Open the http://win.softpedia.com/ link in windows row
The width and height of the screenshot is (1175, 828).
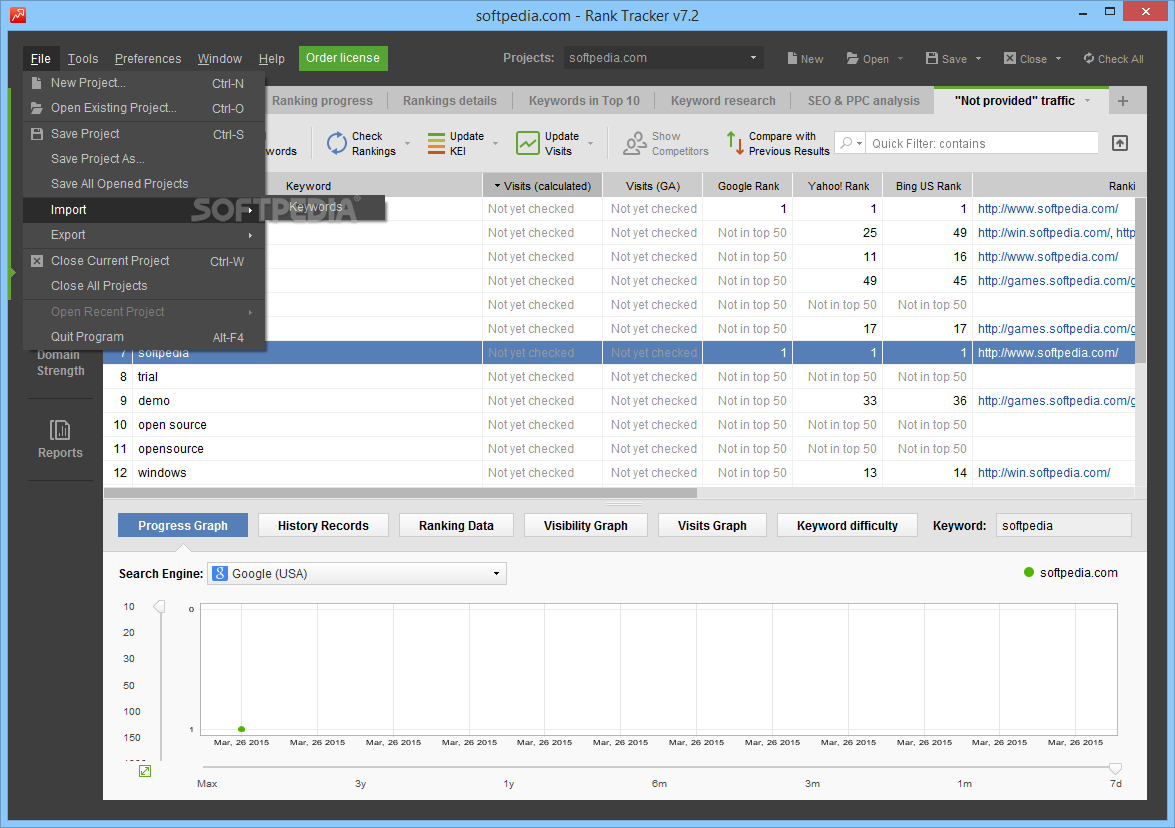point(1044,473)
